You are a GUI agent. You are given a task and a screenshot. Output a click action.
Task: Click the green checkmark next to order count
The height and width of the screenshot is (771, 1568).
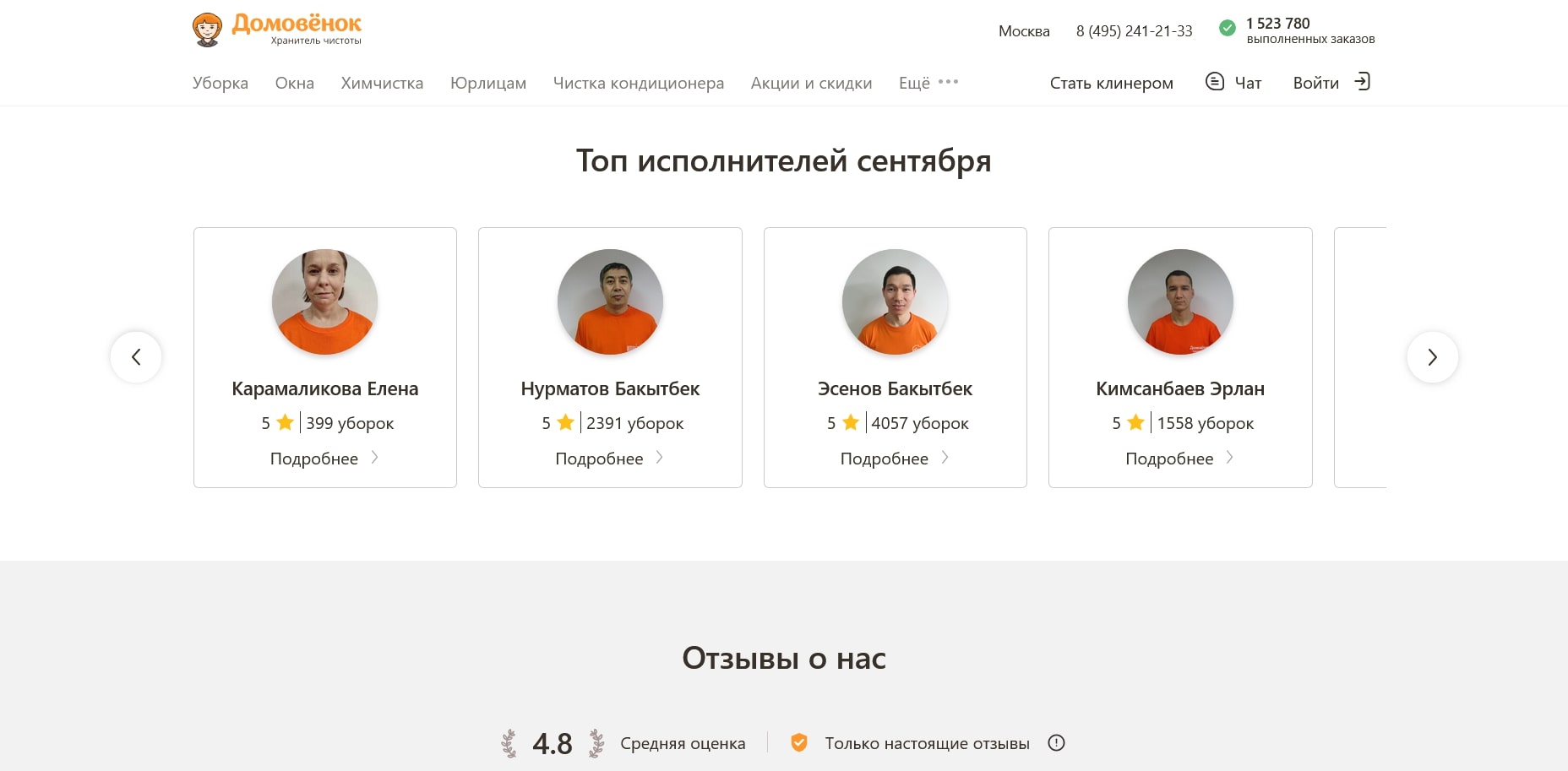pos(1227,28)
